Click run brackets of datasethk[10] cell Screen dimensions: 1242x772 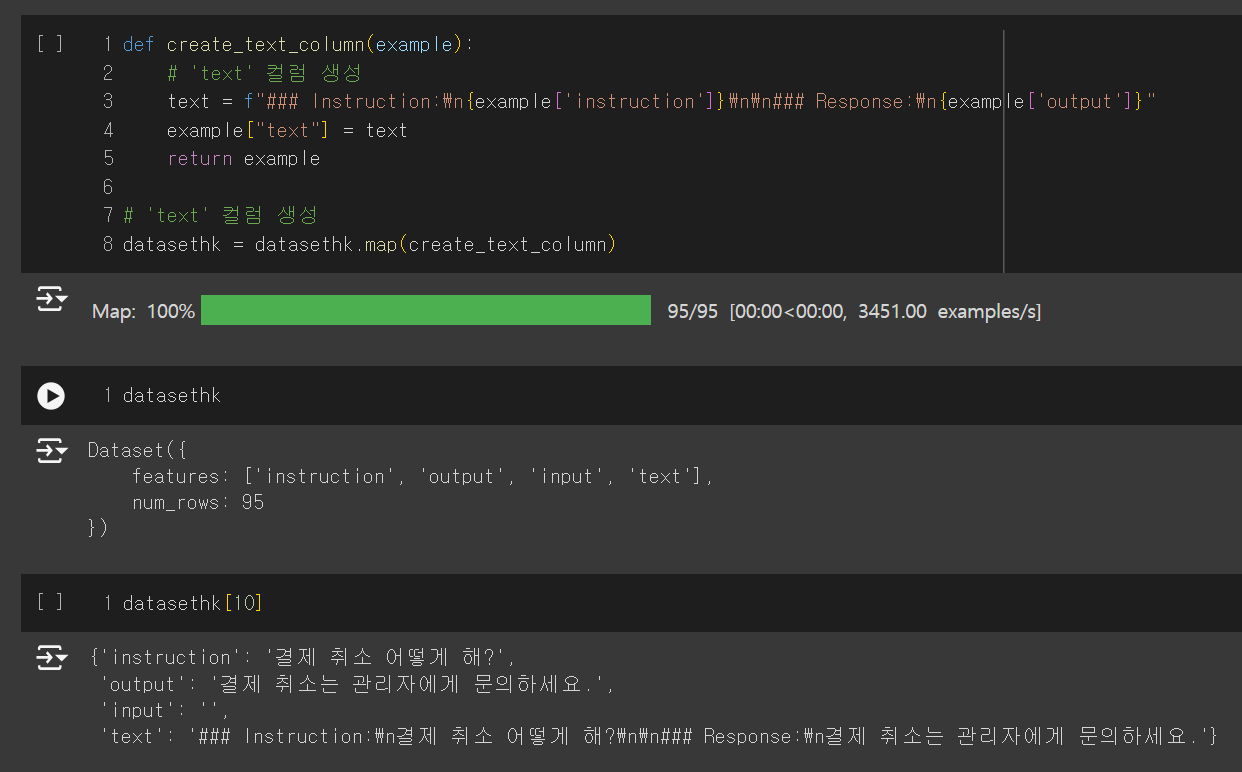50,602
